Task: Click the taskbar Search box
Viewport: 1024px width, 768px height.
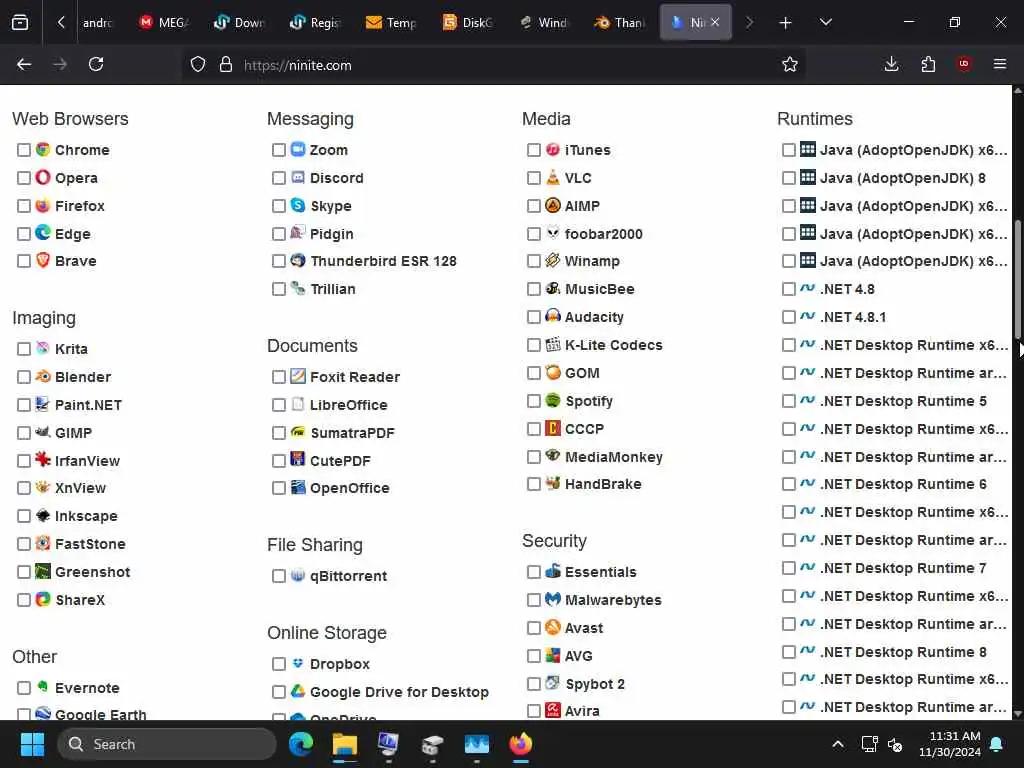Action: point(167,744)
